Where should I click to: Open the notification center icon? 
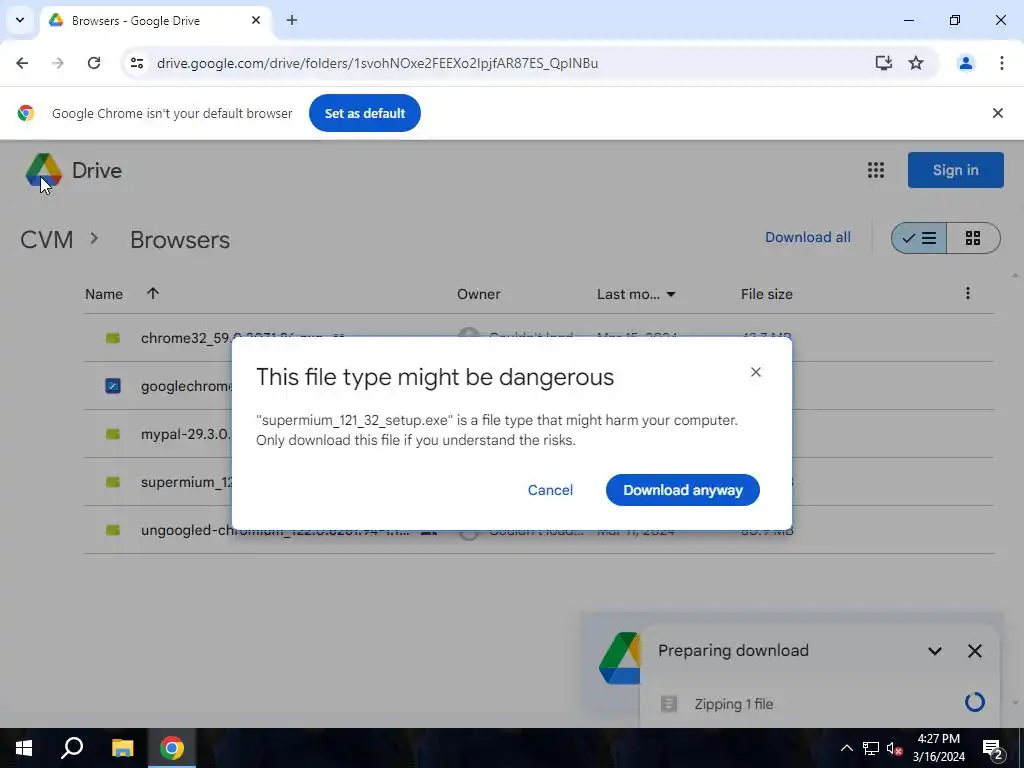pos(993,748)
